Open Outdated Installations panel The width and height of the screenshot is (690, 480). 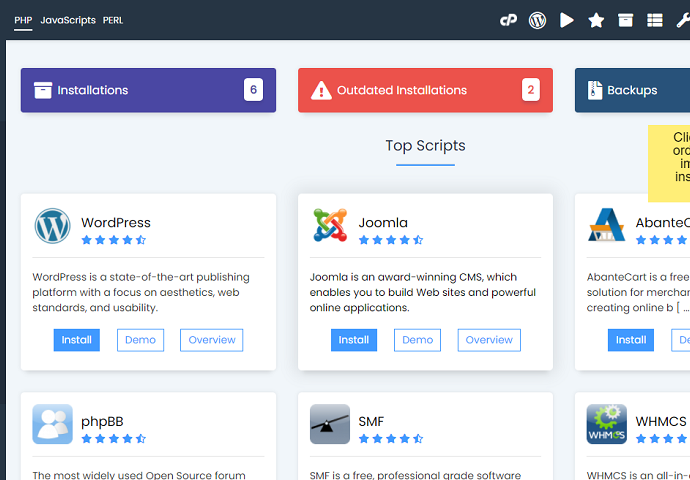[x=425, y=90]
